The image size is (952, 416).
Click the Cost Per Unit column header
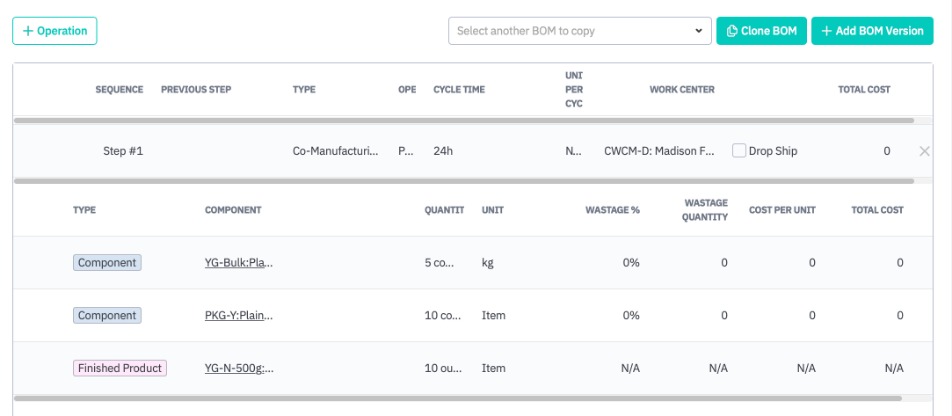[x=783, y=210]
